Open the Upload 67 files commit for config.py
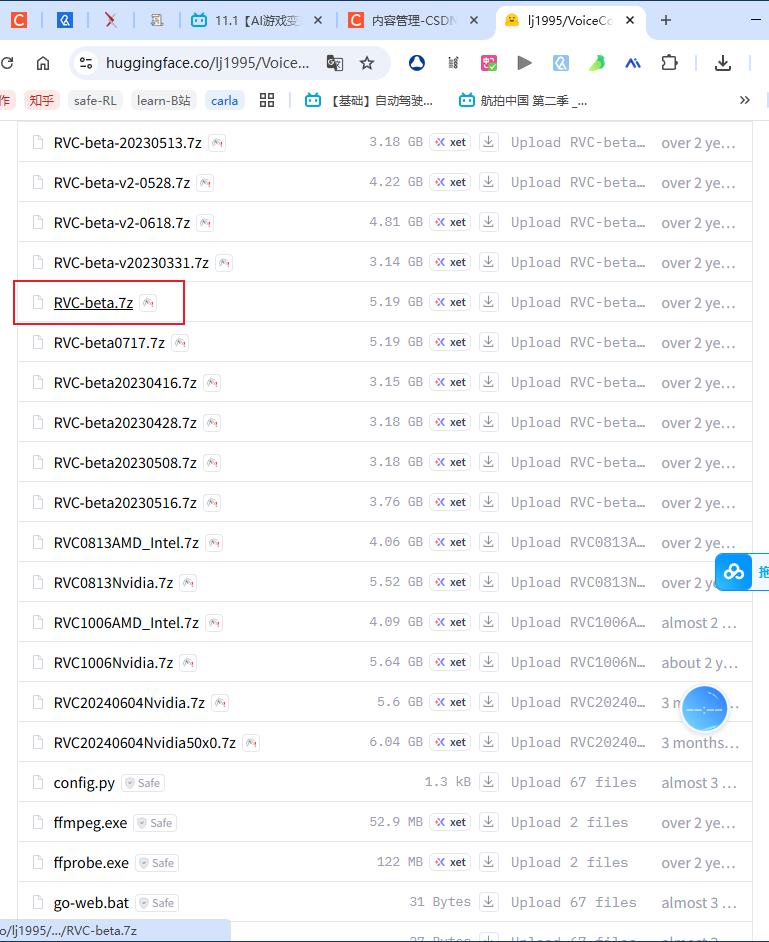 pyautogui.click(x=573, y=782)
